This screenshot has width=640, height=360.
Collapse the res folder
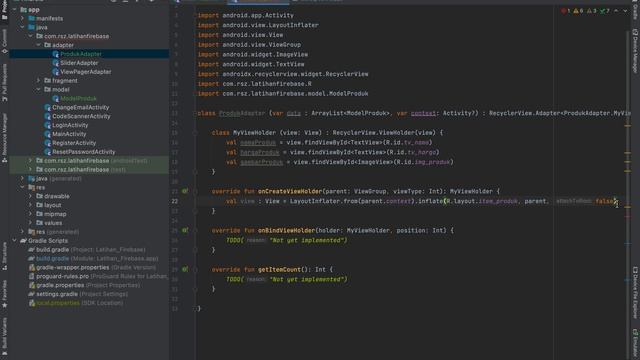(23, 187)
